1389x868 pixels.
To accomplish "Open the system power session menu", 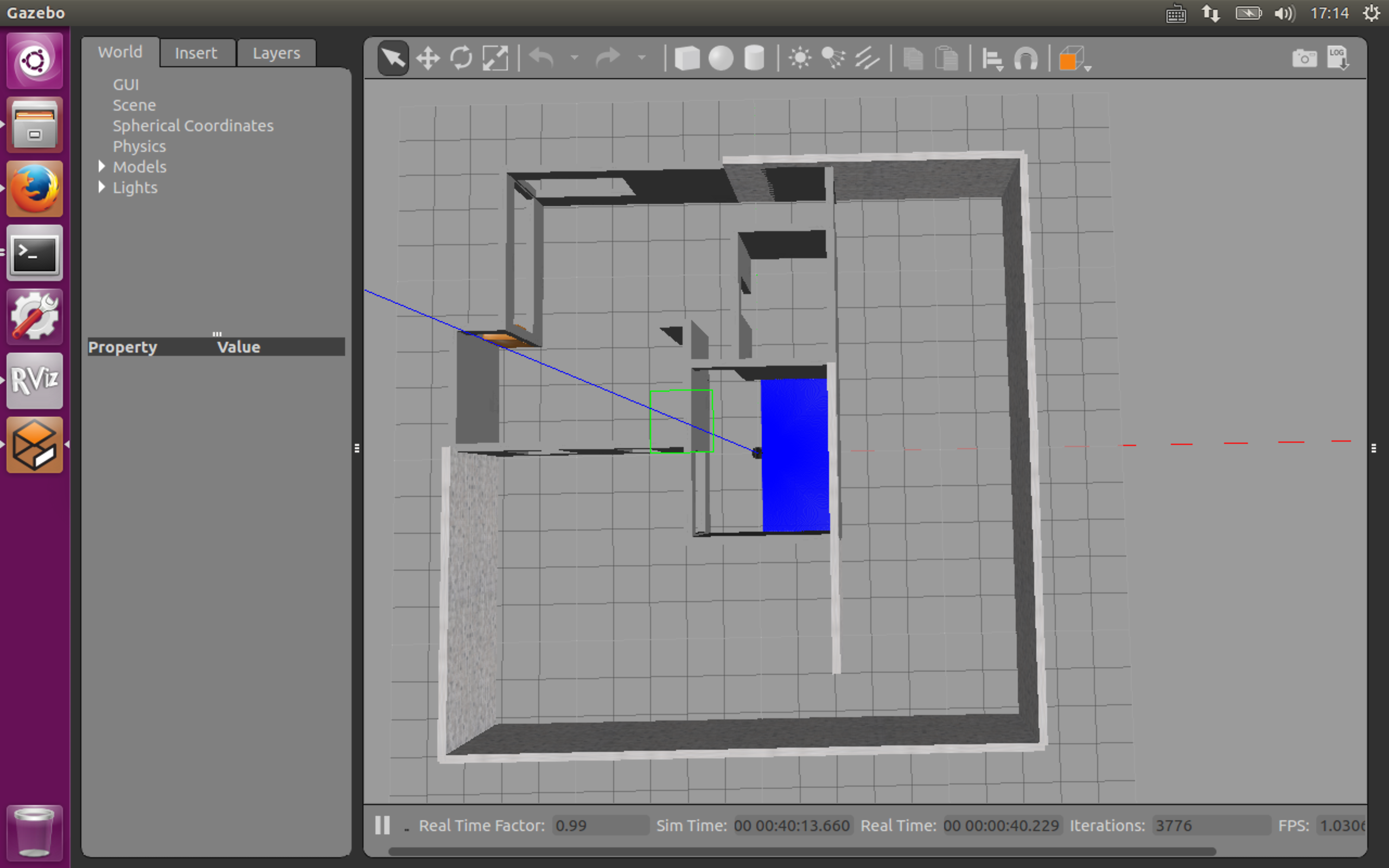I will (x=1372, y=13).
